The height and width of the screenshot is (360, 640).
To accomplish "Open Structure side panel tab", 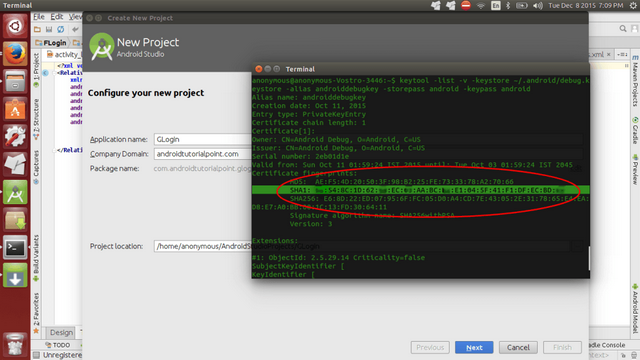I will pyautogui.click(x=36, y=119).
